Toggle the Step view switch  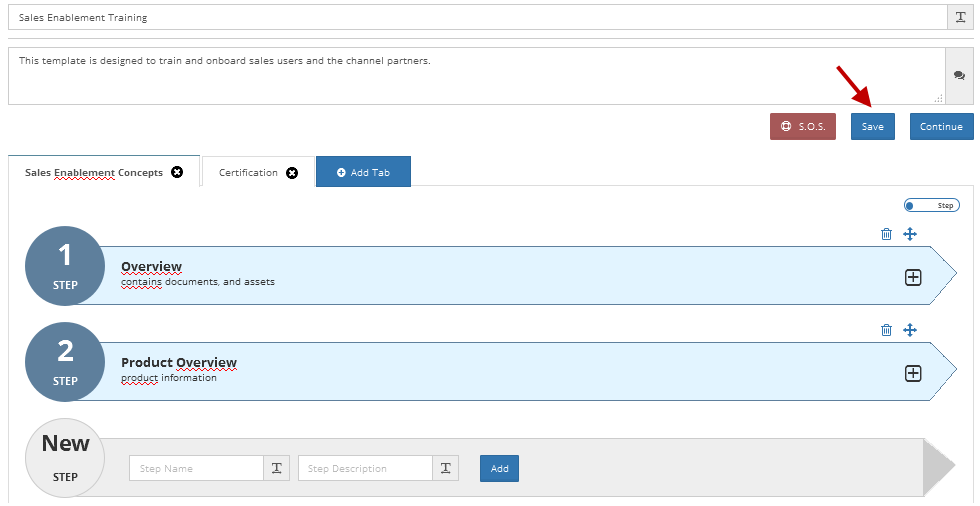[931, 205]
